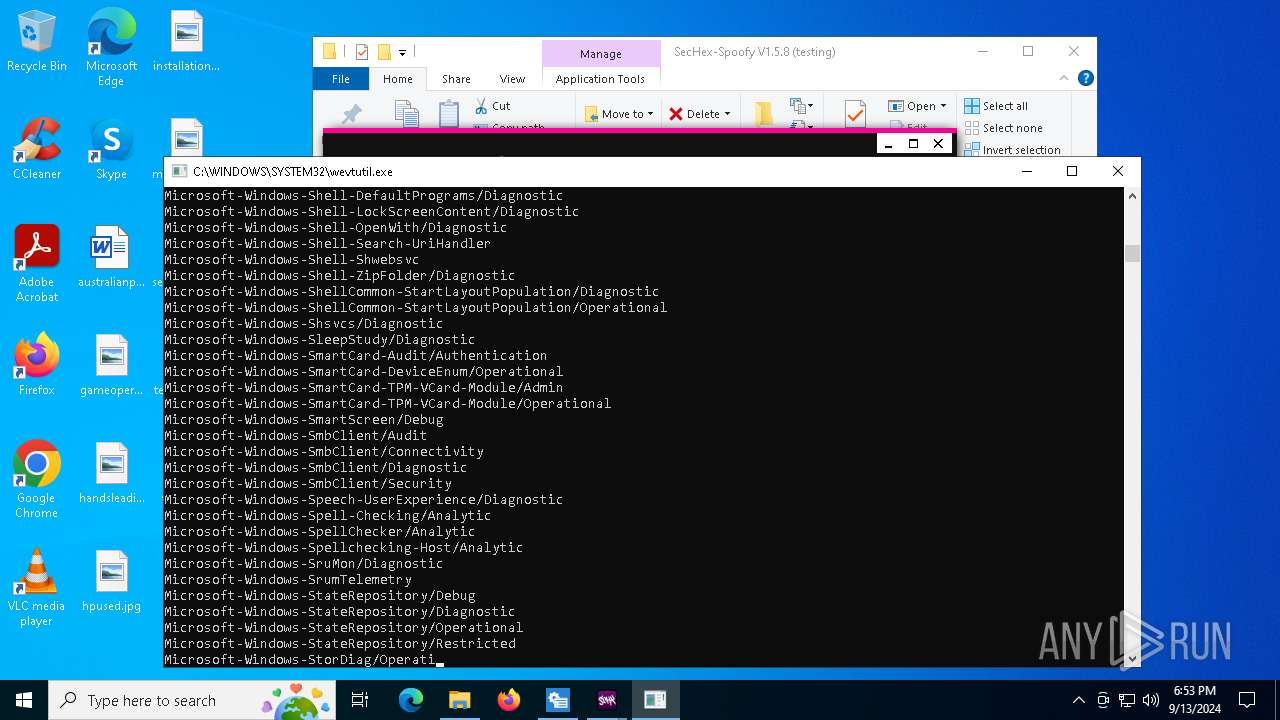Switch to the View ribbon tab

512,79
